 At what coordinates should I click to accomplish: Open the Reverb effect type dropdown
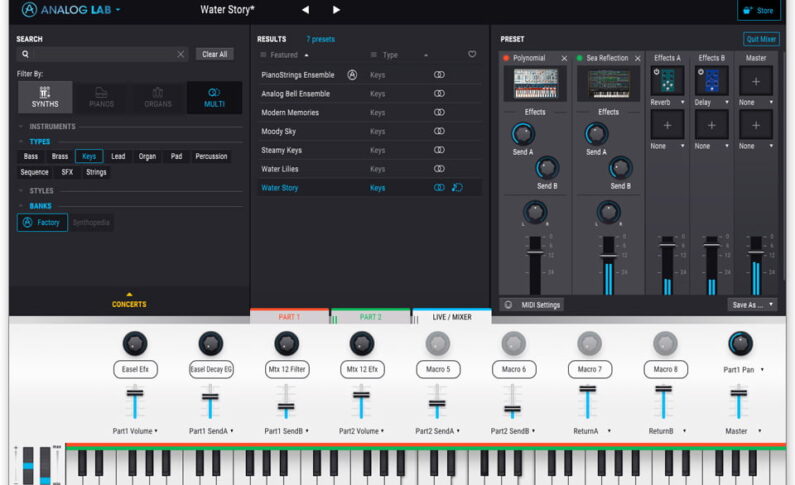tap(682, 102)
